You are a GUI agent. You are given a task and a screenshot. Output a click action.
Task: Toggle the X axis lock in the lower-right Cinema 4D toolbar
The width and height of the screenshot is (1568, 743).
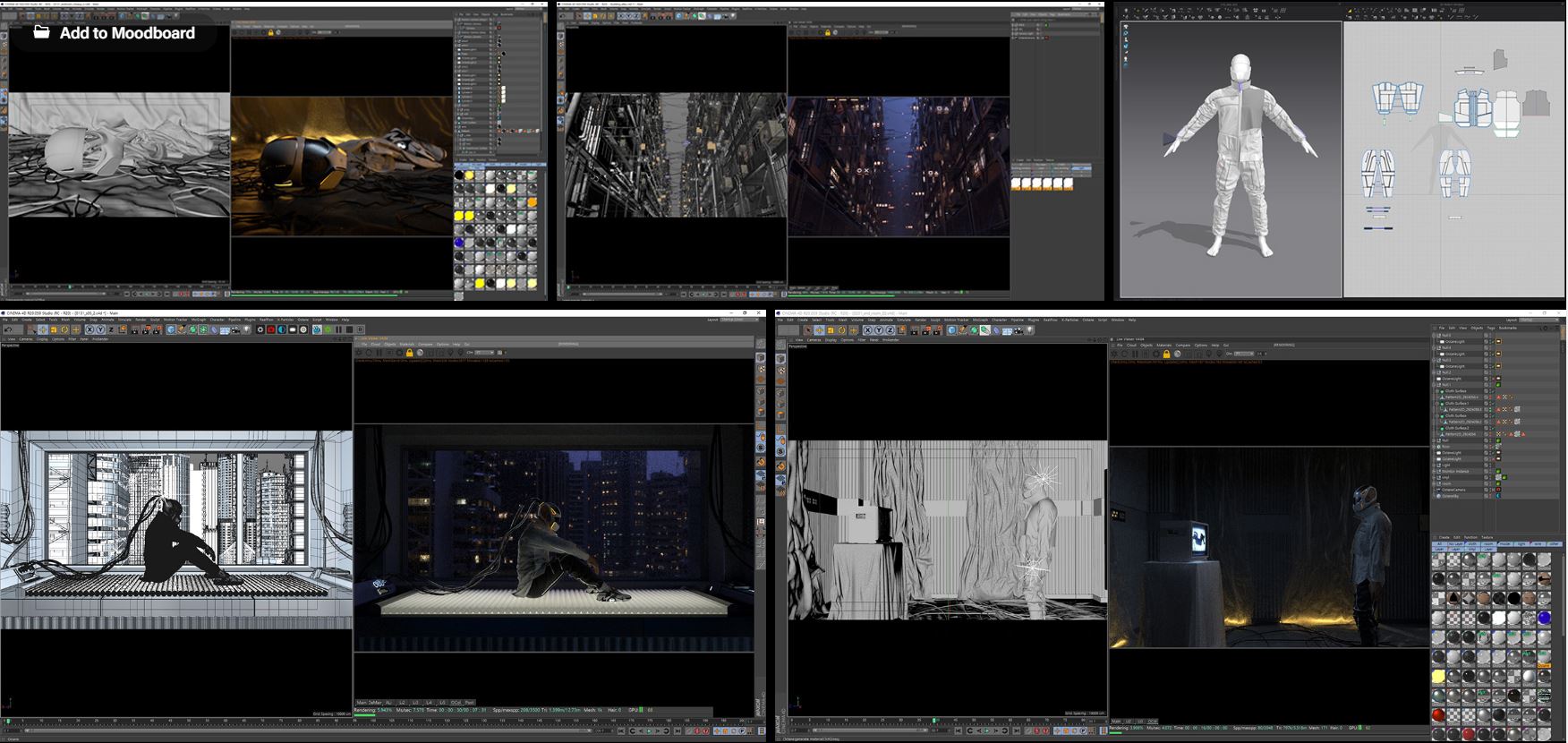coord(867,329)
